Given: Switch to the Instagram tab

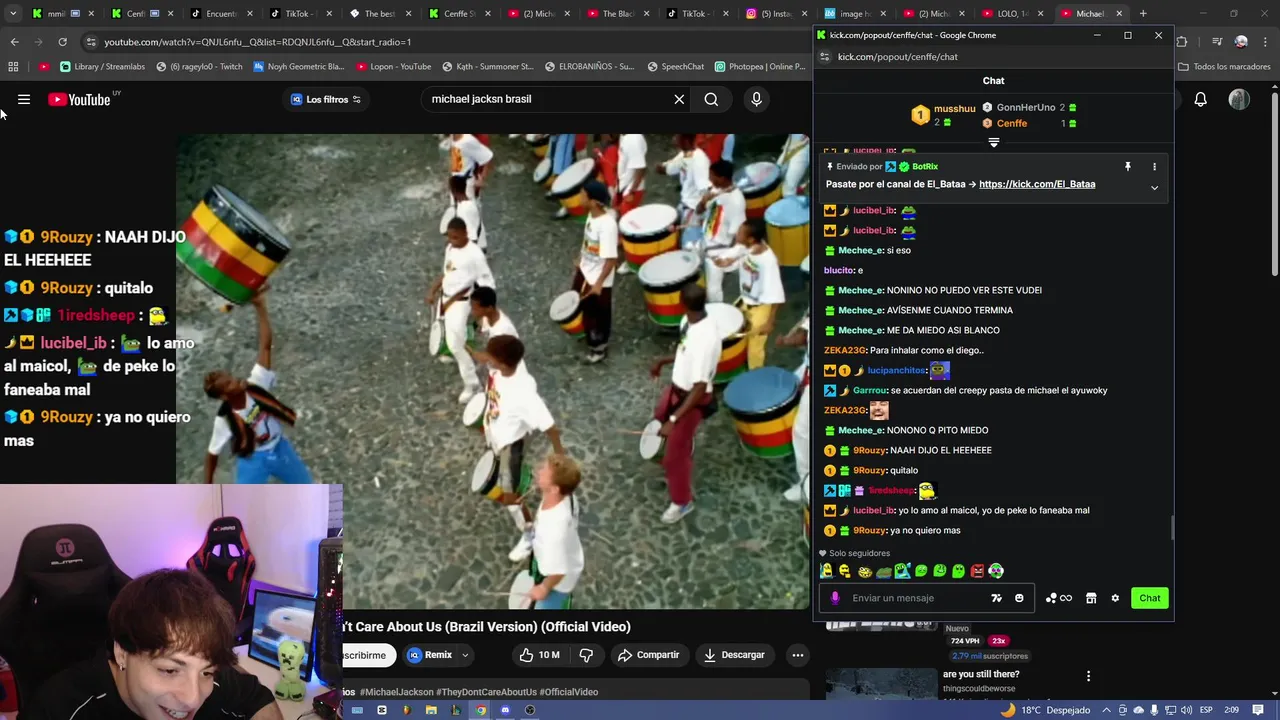Looking at the screenshot, I should point(776,13).
